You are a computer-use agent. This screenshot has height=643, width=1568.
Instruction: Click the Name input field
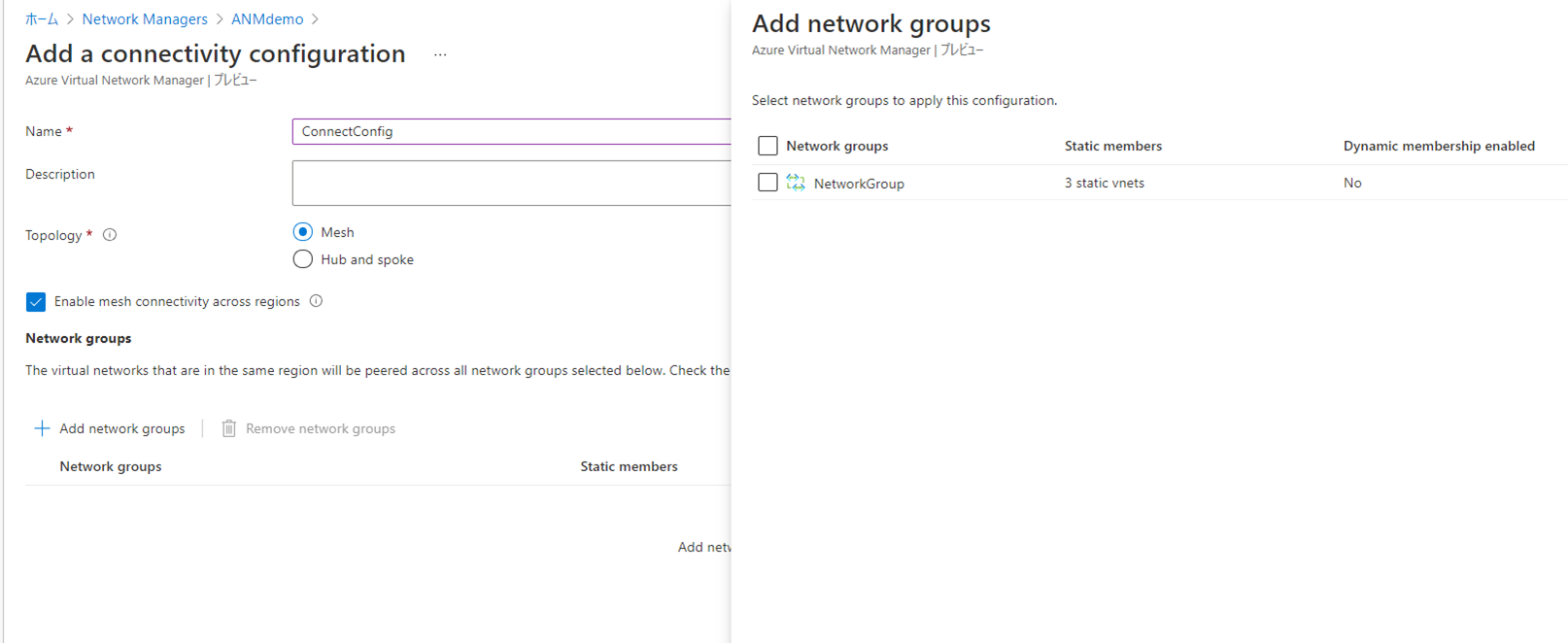(511, 131)
